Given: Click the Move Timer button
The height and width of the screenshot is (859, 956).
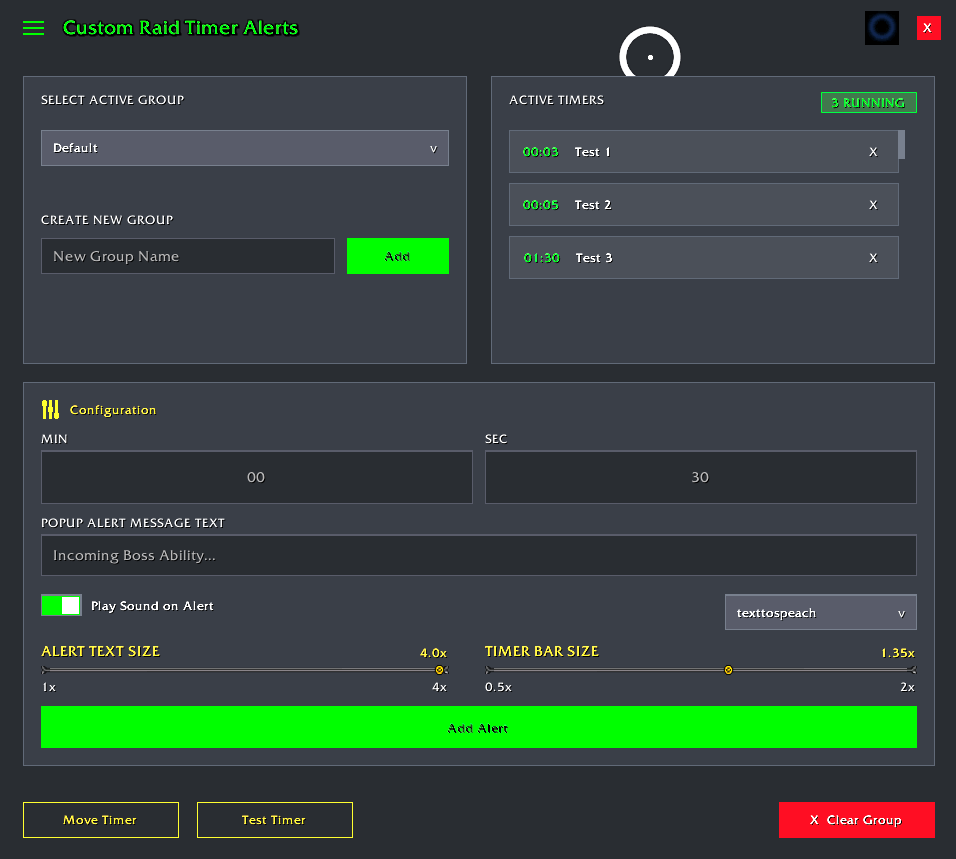Looking at the screenshot, I should 101,820.
